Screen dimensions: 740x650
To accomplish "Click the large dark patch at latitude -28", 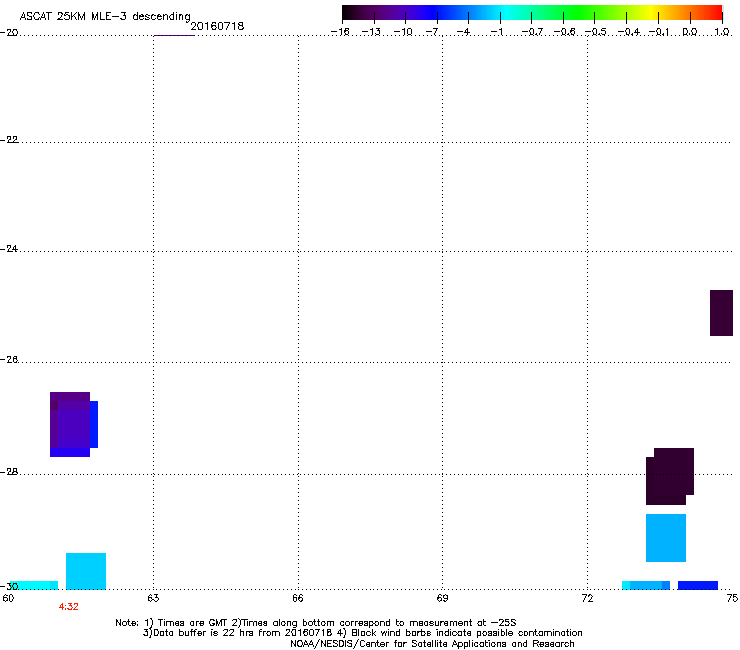I will (x=670, y=476).
